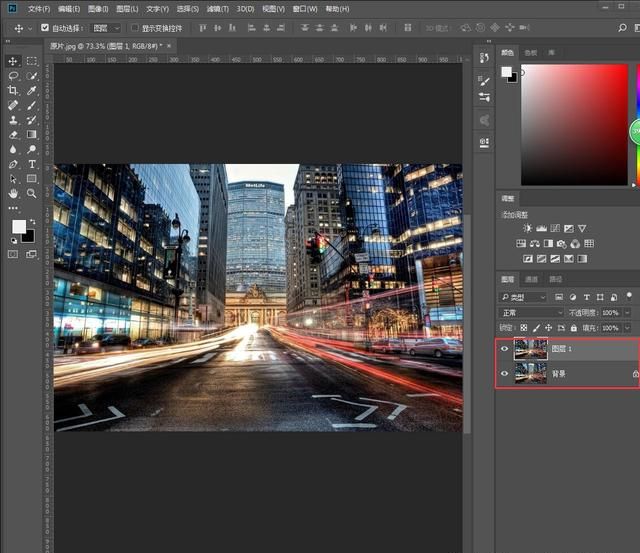Screen dimensions: 640x553
Task: Select the Horizontal Type tool
Action: (x=31, y=164)
